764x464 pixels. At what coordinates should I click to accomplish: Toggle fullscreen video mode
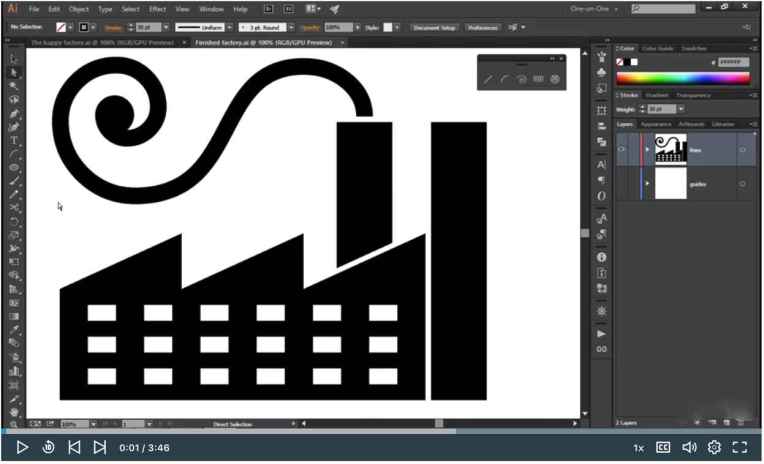tap(740, 447)
